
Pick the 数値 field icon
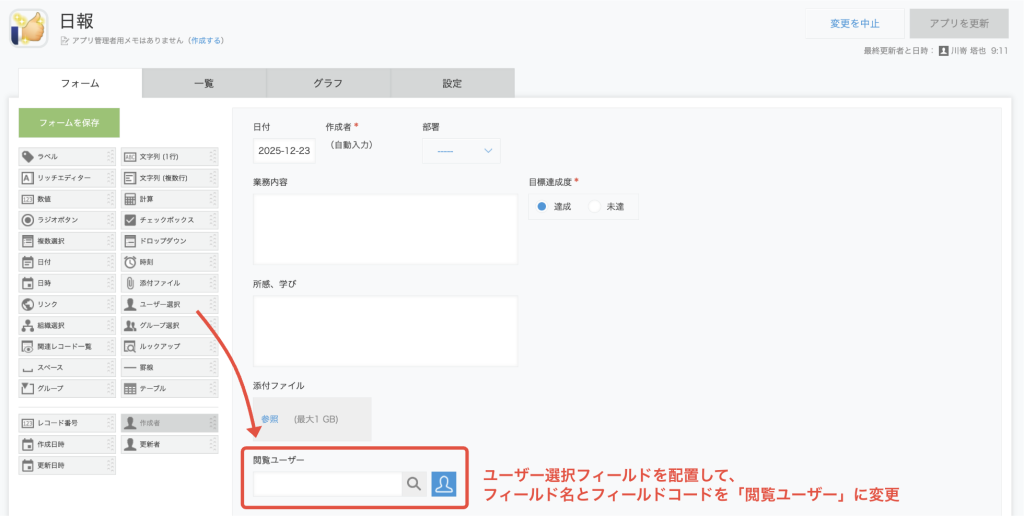(27, 199)
